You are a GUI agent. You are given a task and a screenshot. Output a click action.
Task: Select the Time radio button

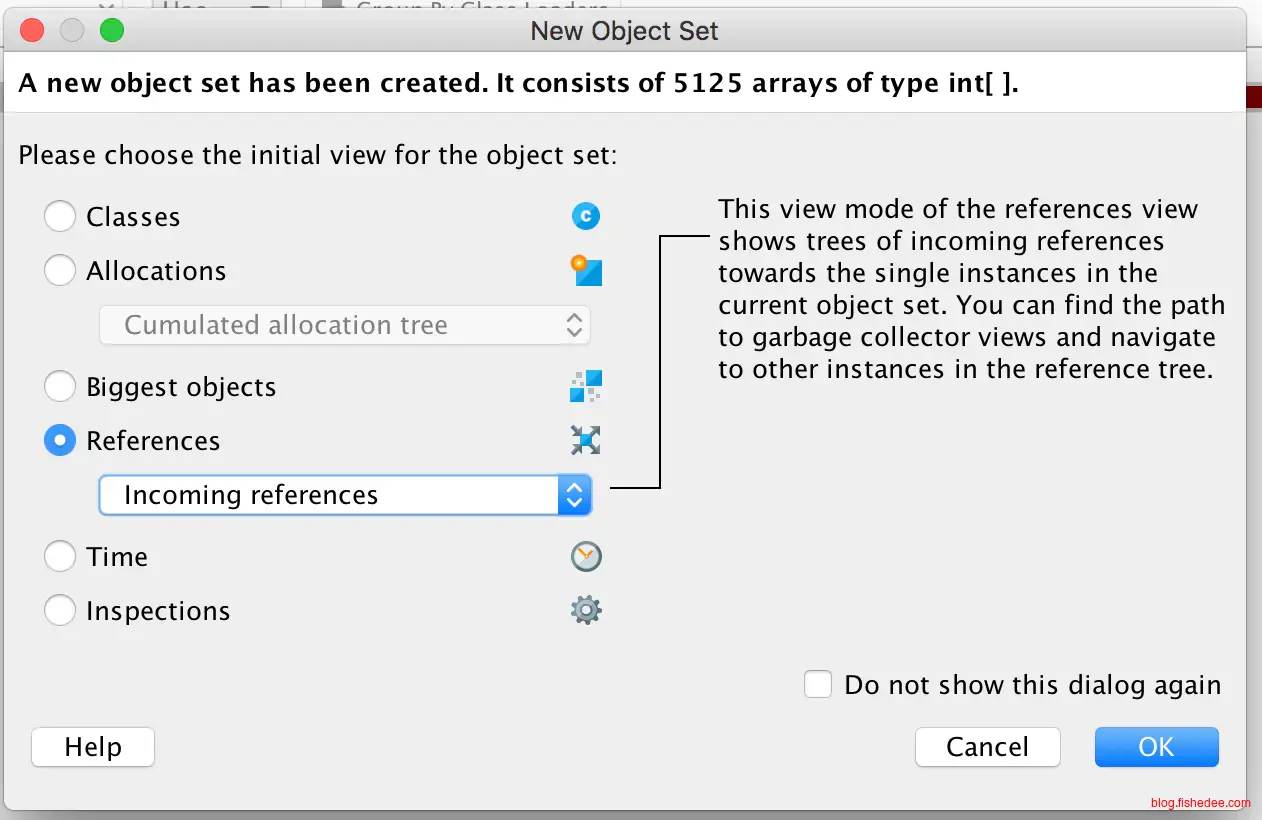point(60,557)
